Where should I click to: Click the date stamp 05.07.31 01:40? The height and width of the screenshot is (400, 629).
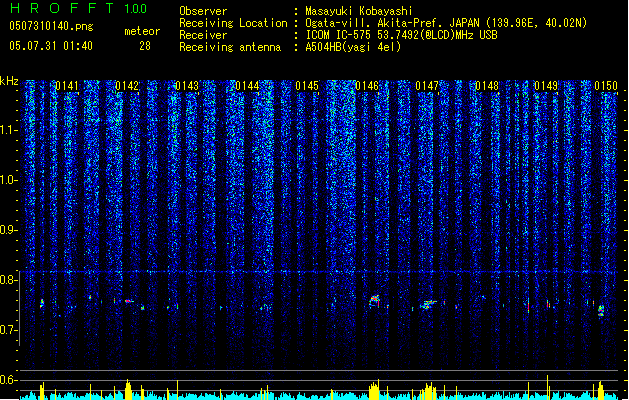[51, 46]
